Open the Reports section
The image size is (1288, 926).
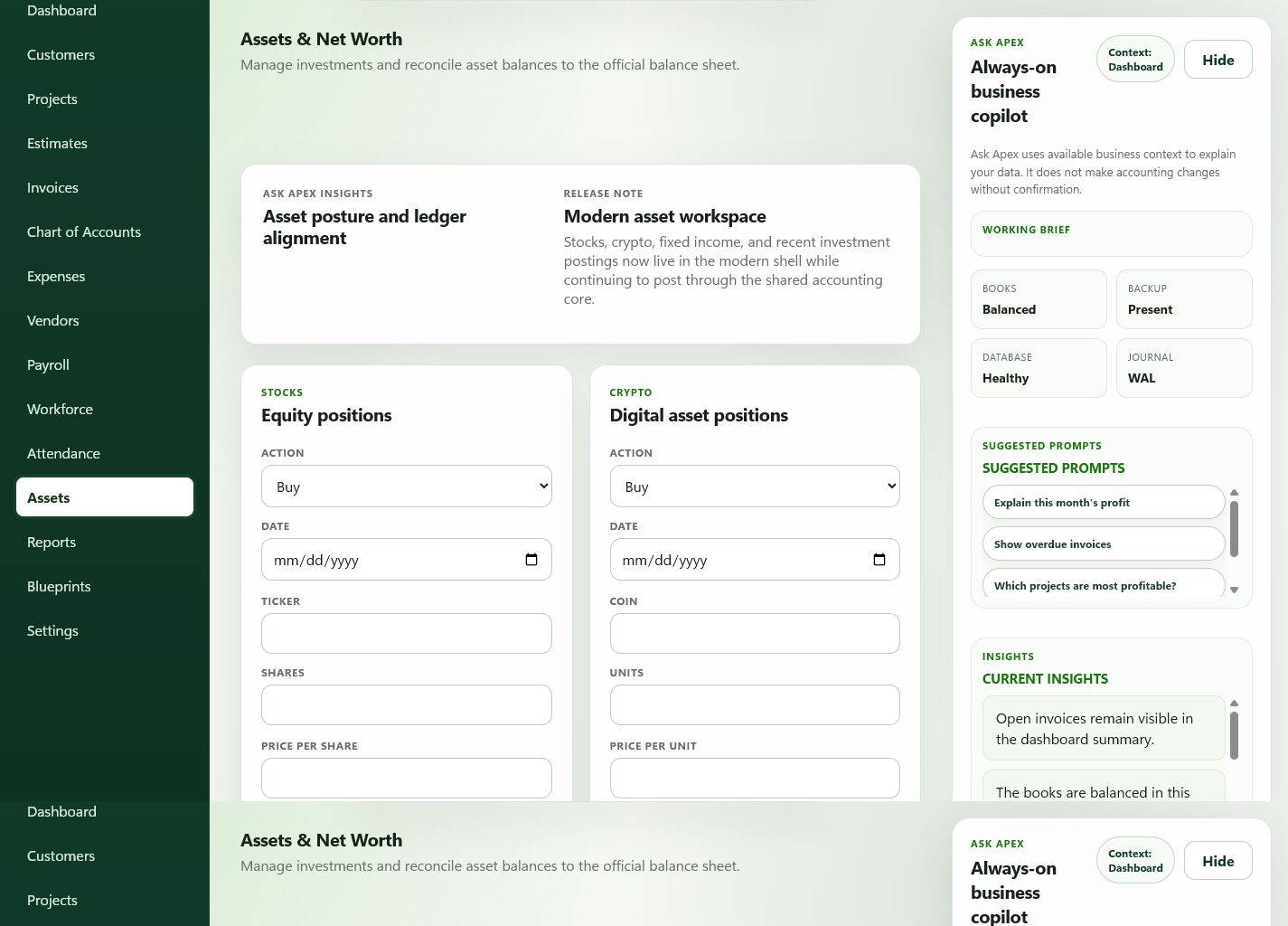click(x=105, y=542)
